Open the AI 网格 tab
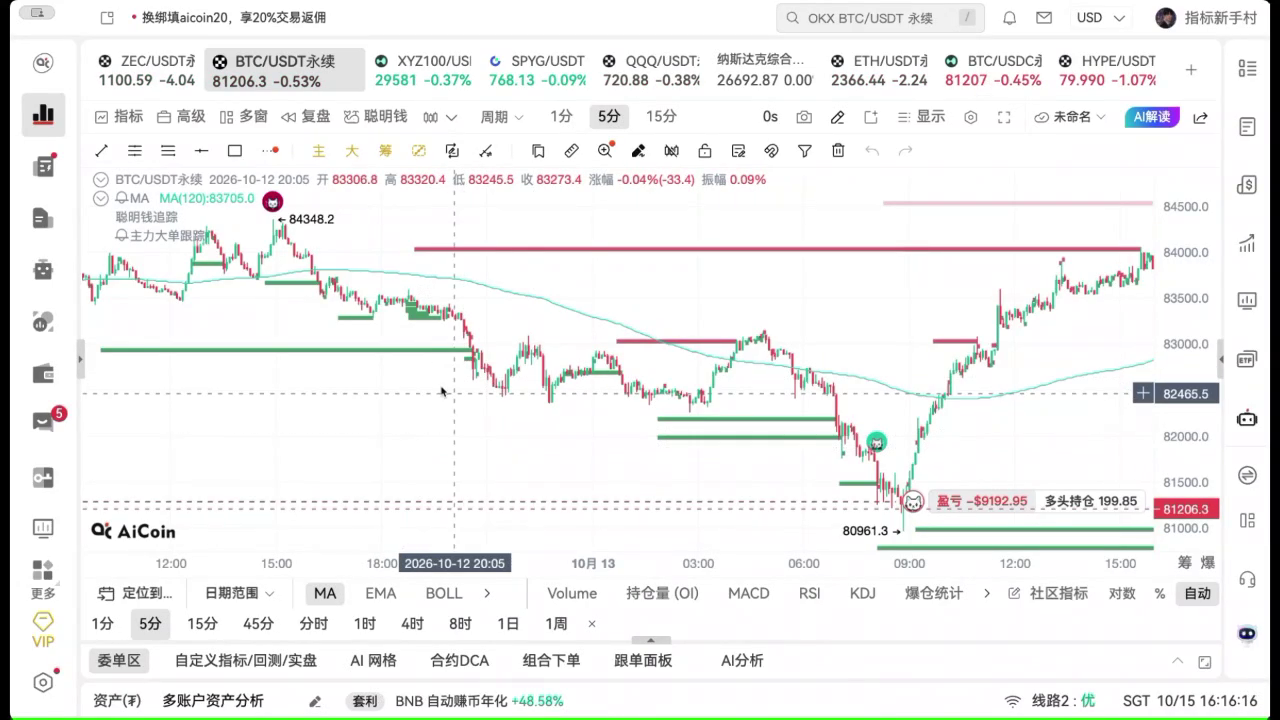Image resolution: width=1280 pixels, height=720 pixels. pyautogui.click(x=373, y=660)
